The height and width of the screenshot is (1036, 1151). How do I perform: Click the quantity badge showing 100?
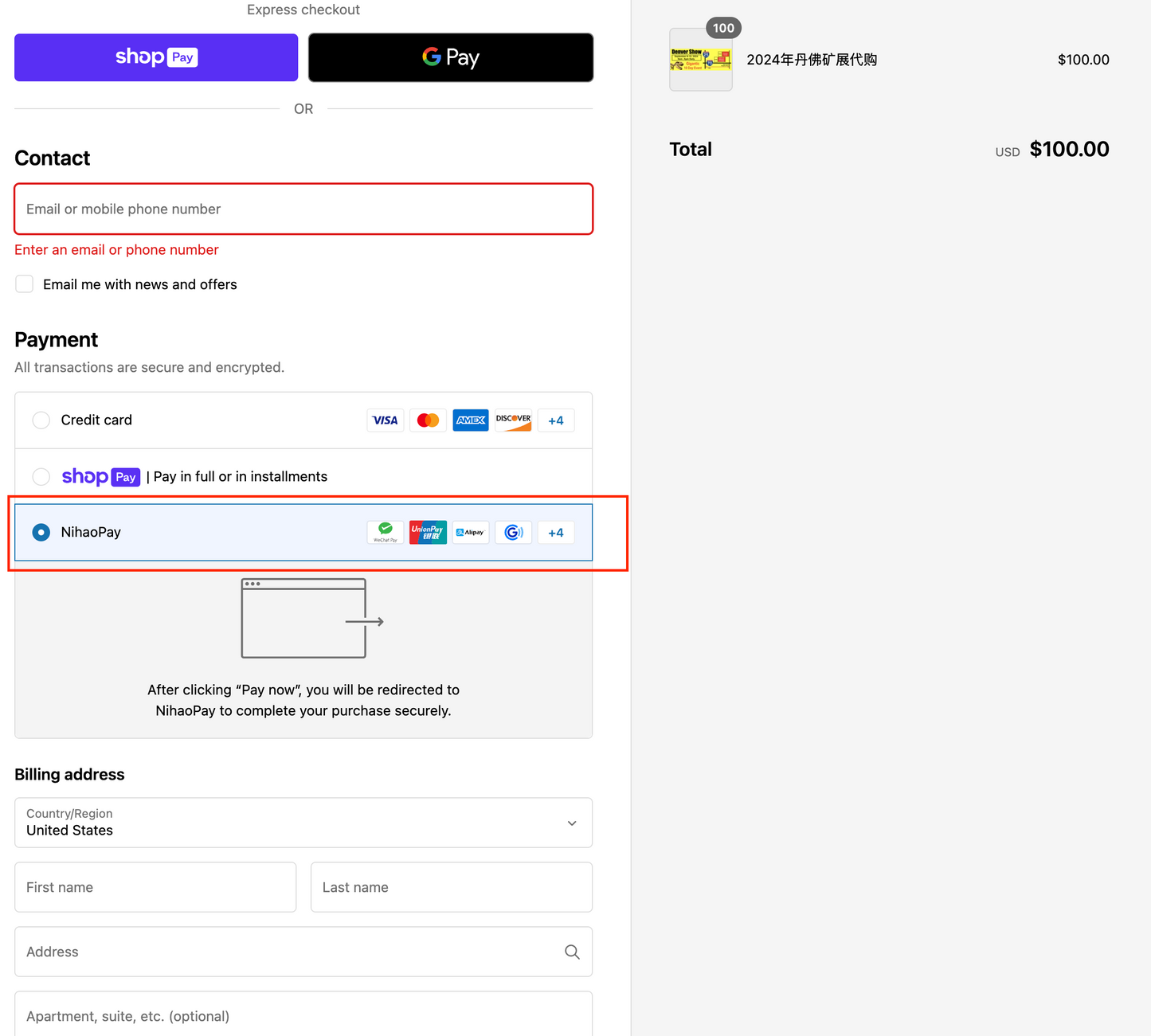(x=723, y=28)
